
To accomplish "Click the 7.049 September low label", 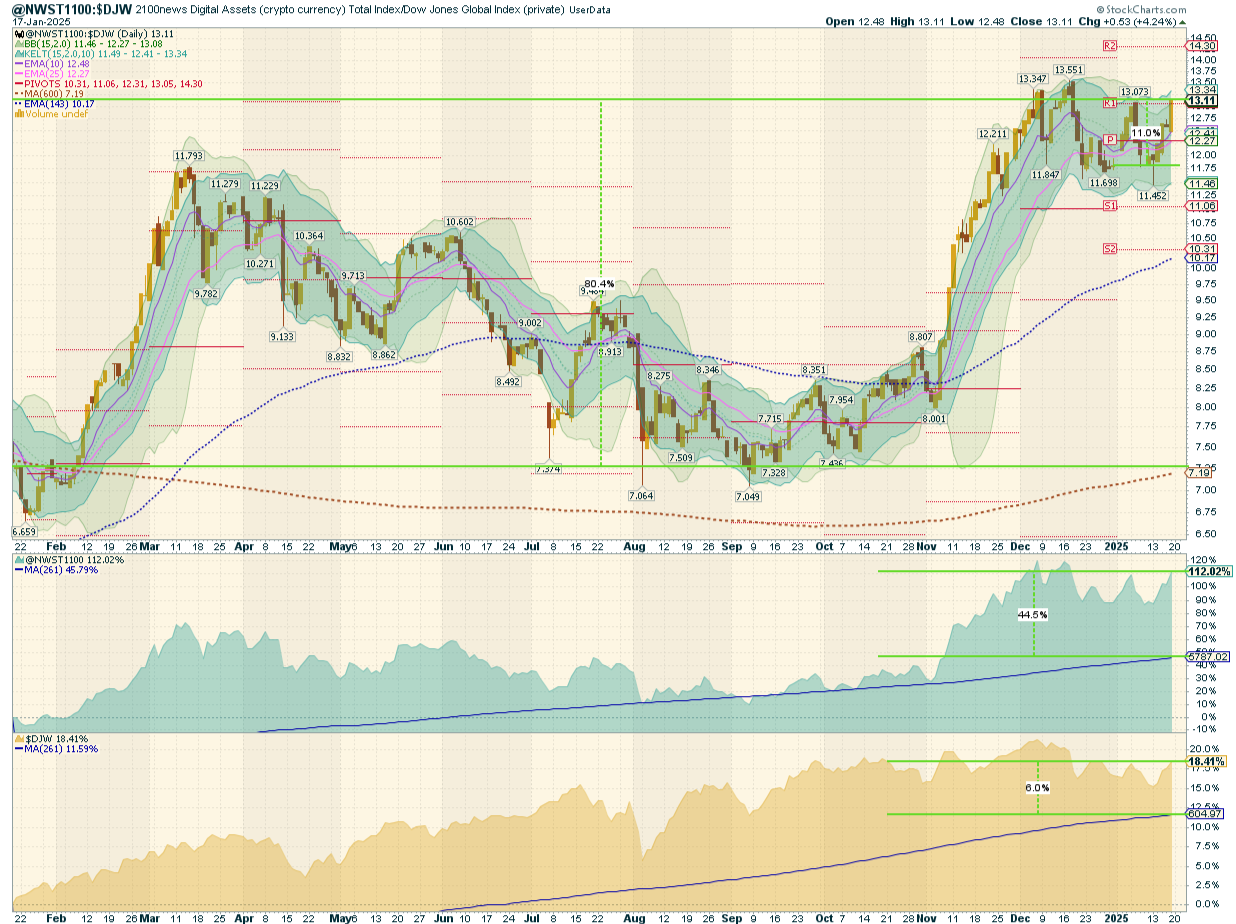I will coord(748,497).
